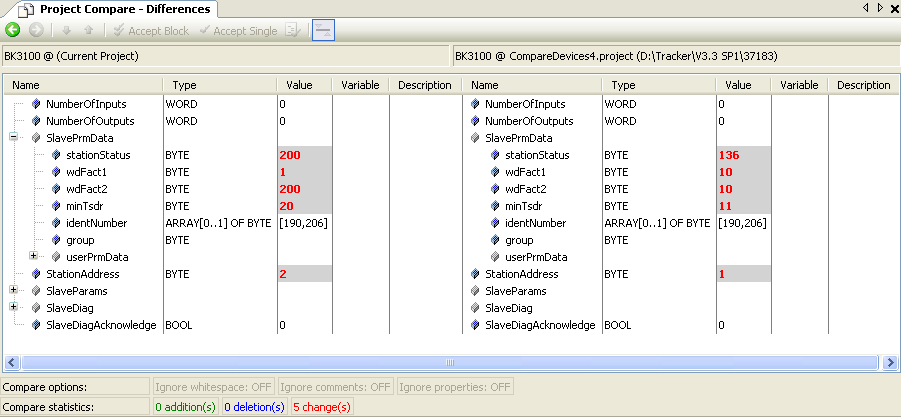
Task: Click NumberOfOutputs parameter icon in left pane
Action: click(36, 121)
